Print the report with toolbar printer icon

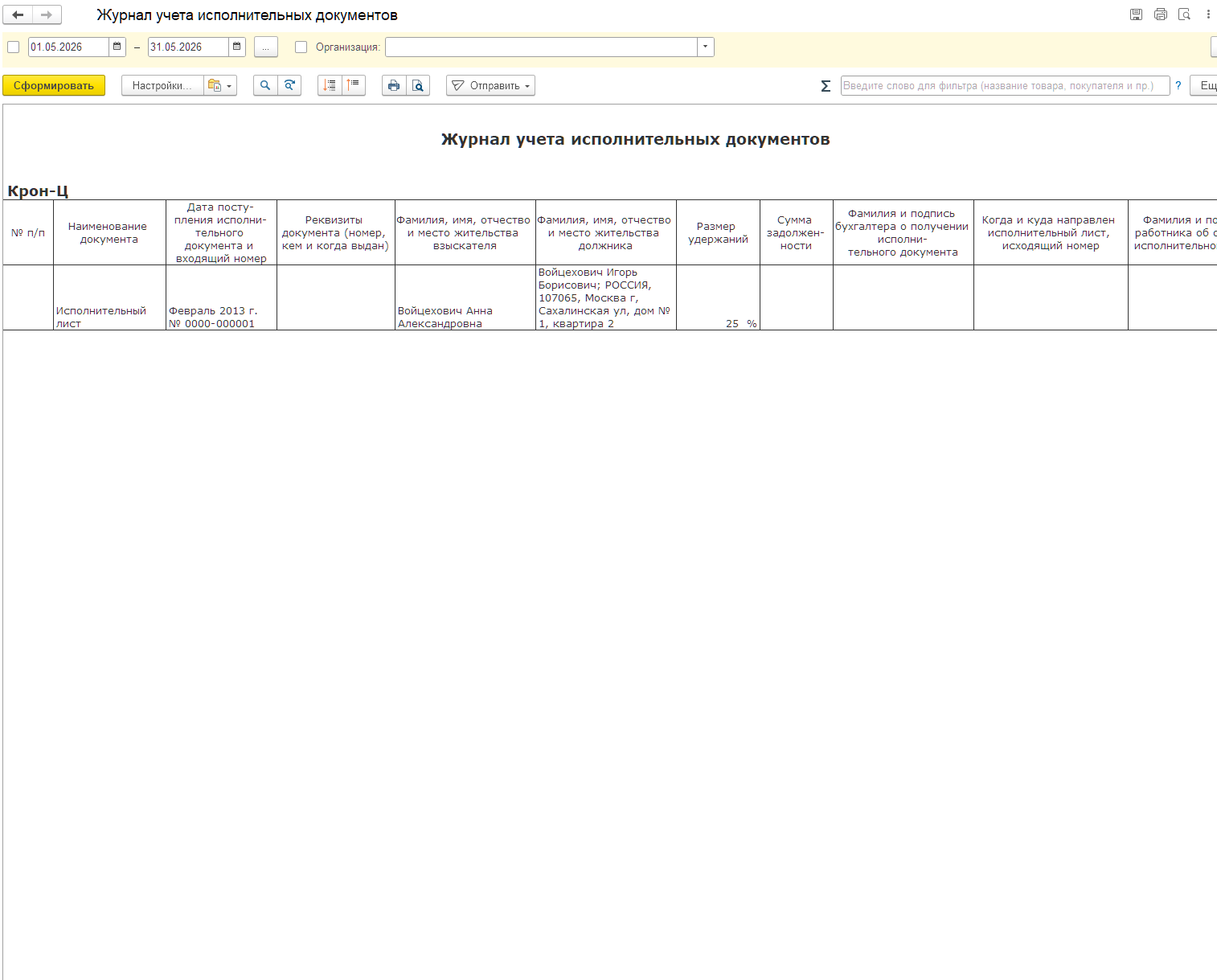tap(394, 85)
